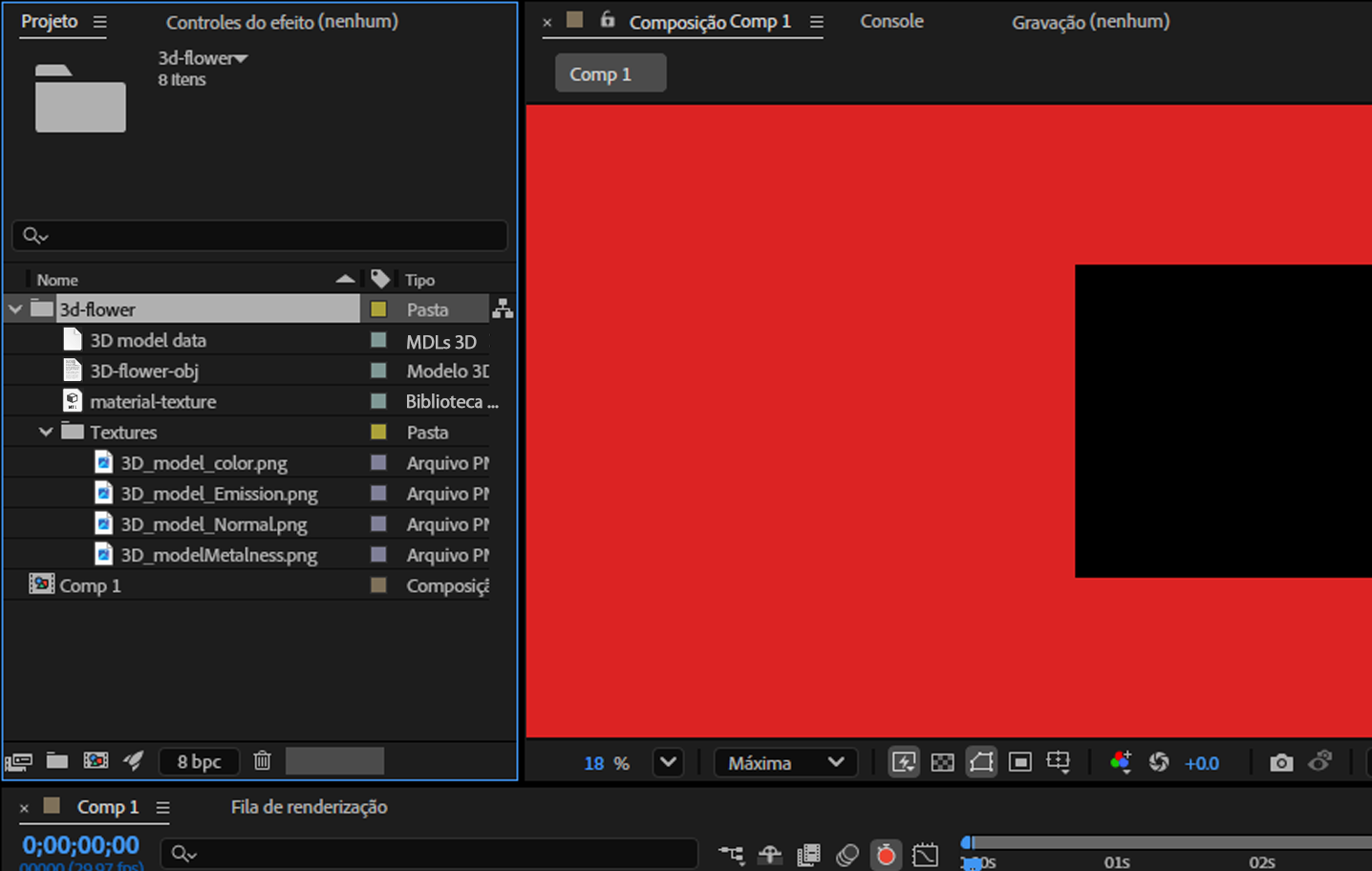This screenshot has height=871, width=1372.
Task: Open the Fila de renderização tab
Action: click(309, 807)
